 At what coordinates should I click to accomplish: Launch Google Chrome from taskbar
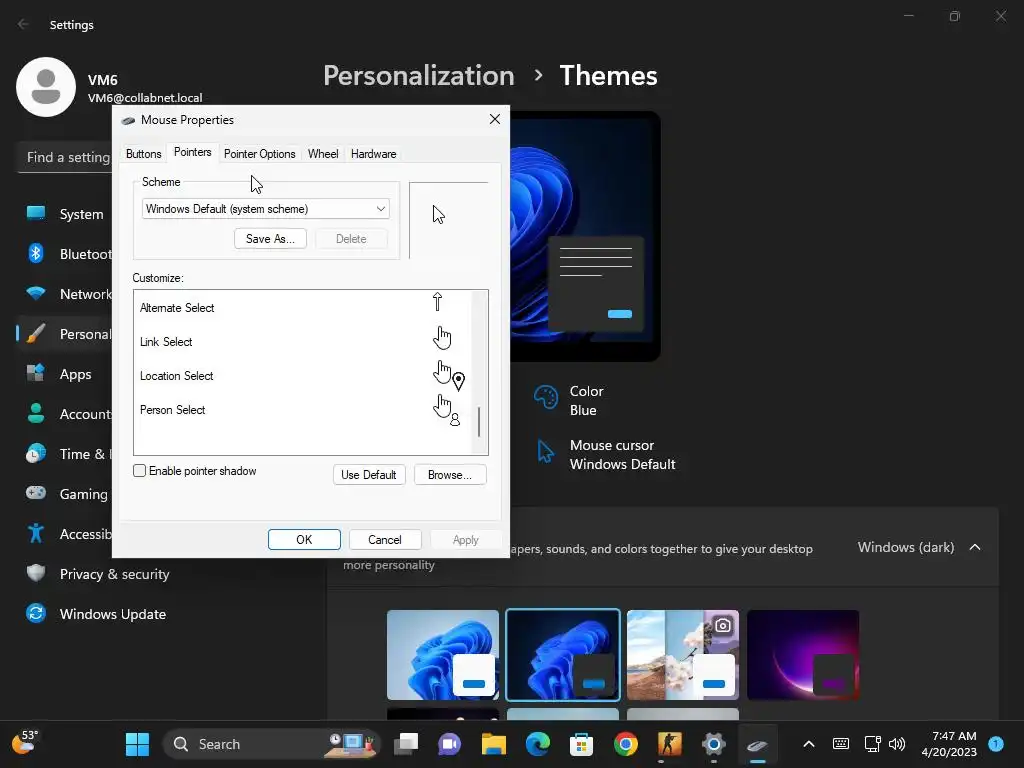pos(626,744)
